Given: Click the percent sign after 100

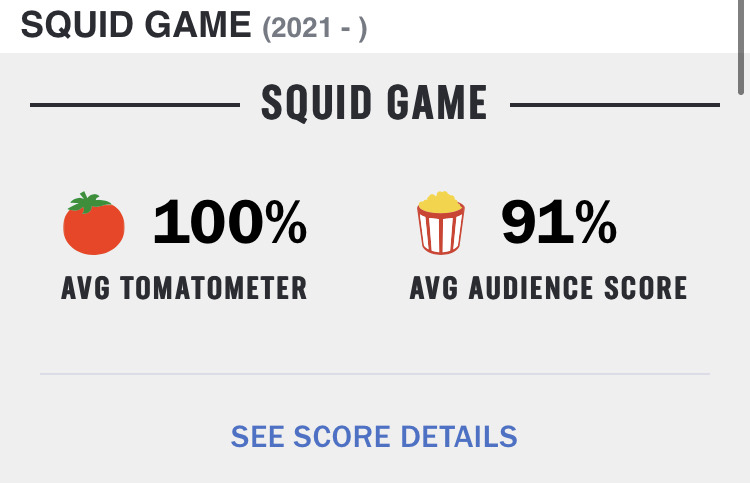Looking at the screenshot, I should 285,223.
